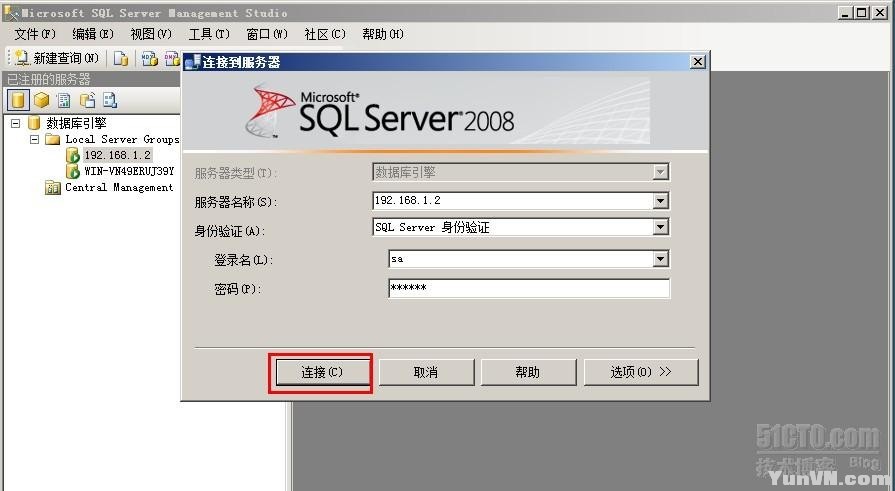
Task: Click server icon beside 192.168.1.2 in tree
Action: (72, 155)
